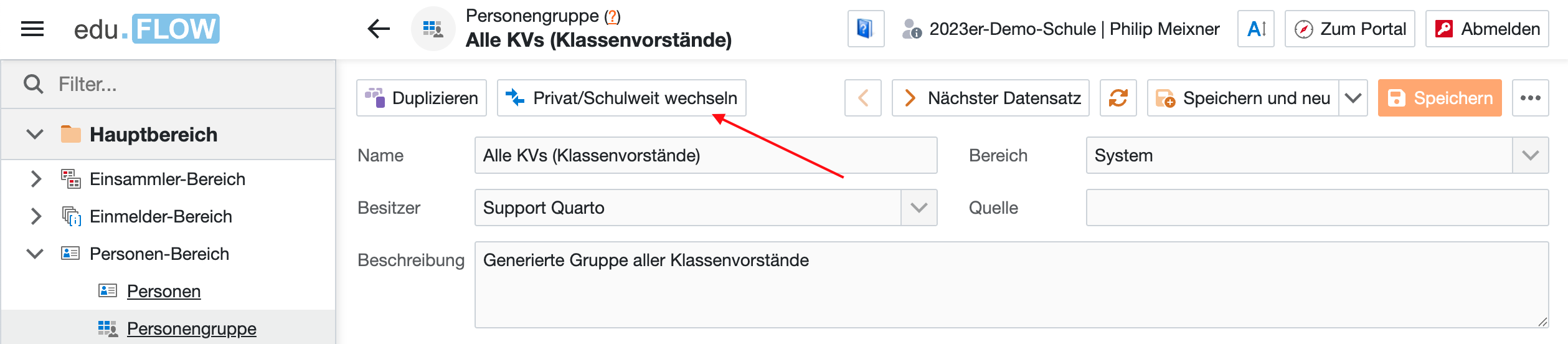The height and width of the screenshot is (344, 1568).
Task: Open Personen in the sidebar
Action: point(164,292)
